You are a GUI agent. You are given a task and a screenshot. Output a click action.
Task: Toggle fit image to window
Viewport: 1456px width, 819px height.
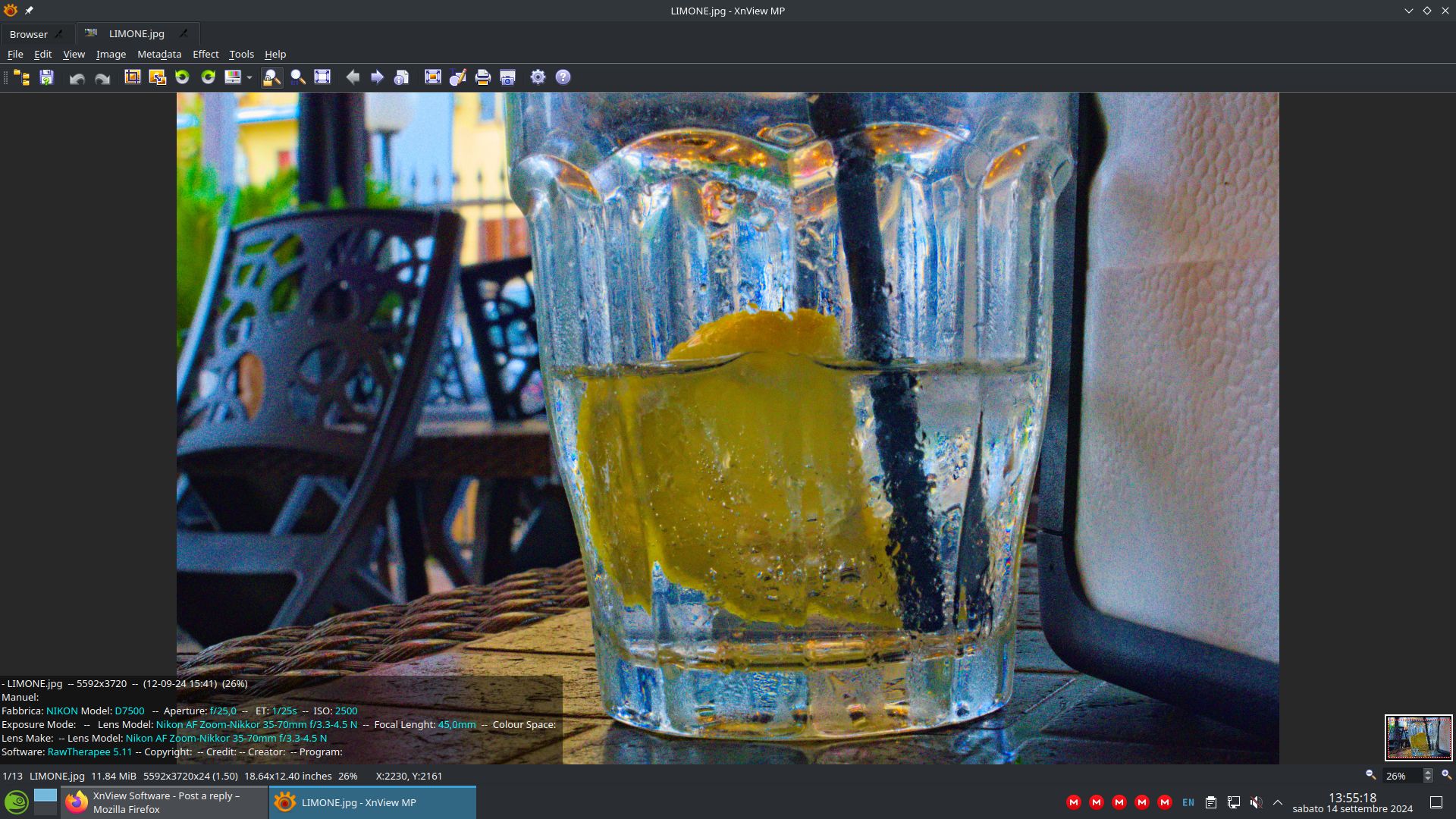coord(322,77)
